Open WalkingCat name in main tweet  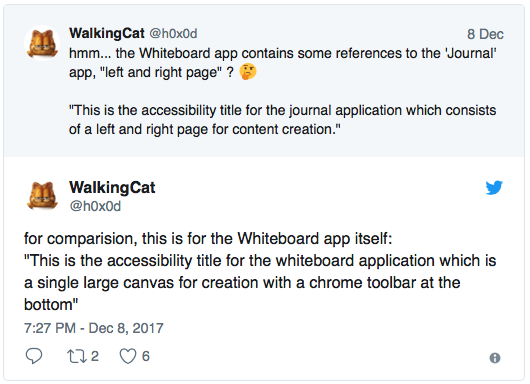[112, 187]
